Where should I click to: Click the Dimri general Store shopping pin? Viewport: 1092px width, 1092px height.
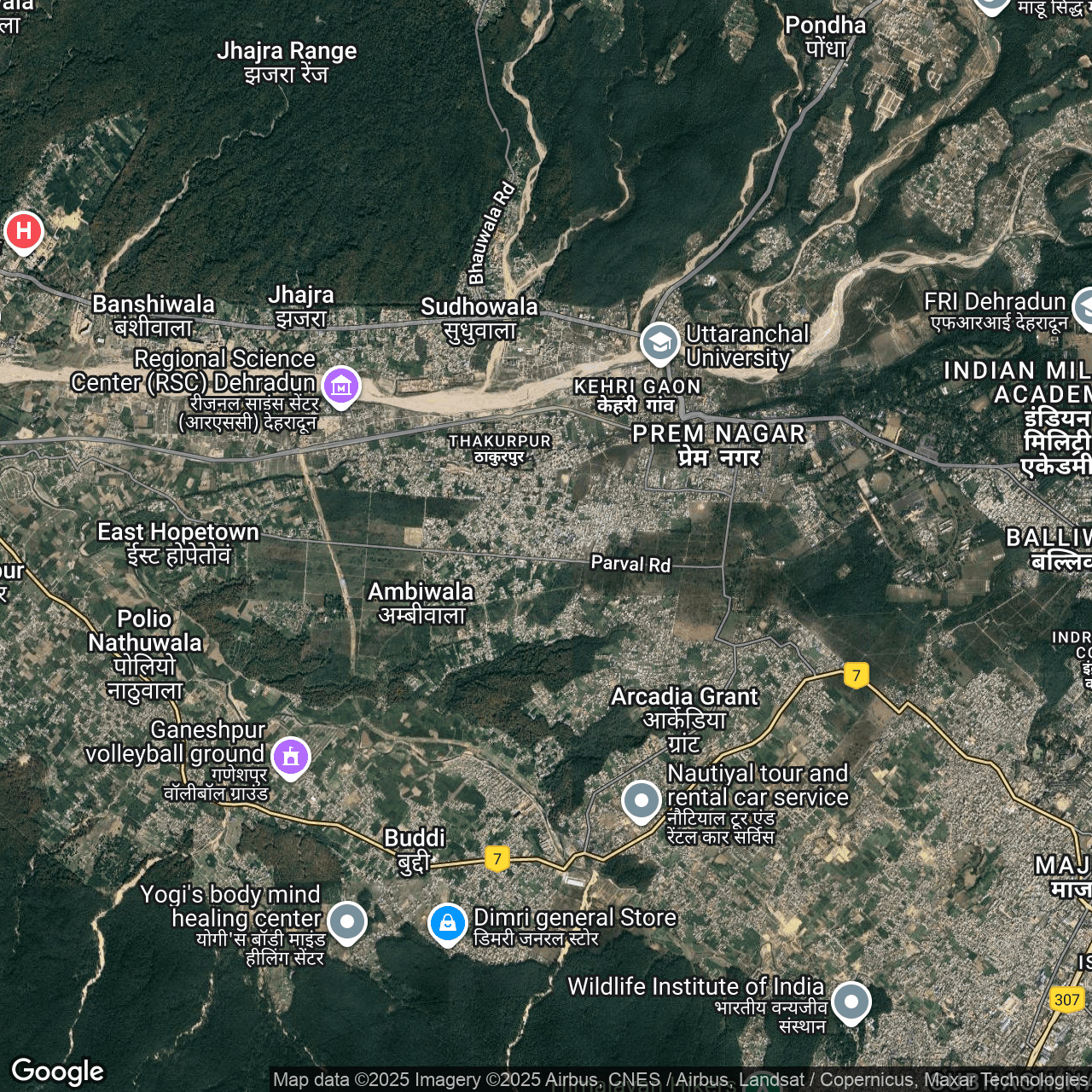[x=447, y=922]
